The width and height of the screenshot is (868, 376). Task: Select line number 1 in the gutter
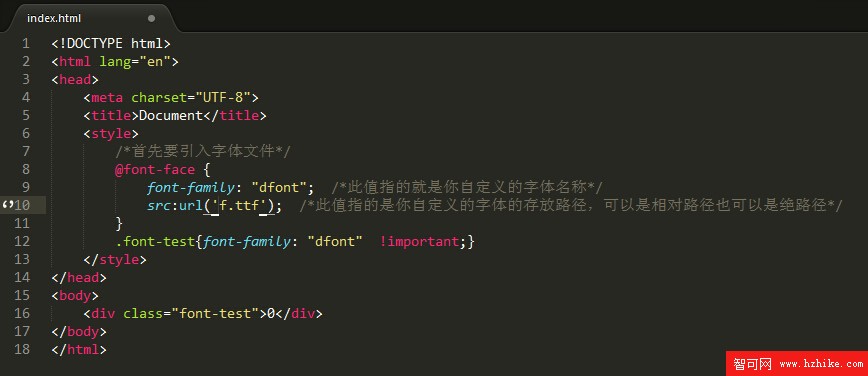coord(26,43)
